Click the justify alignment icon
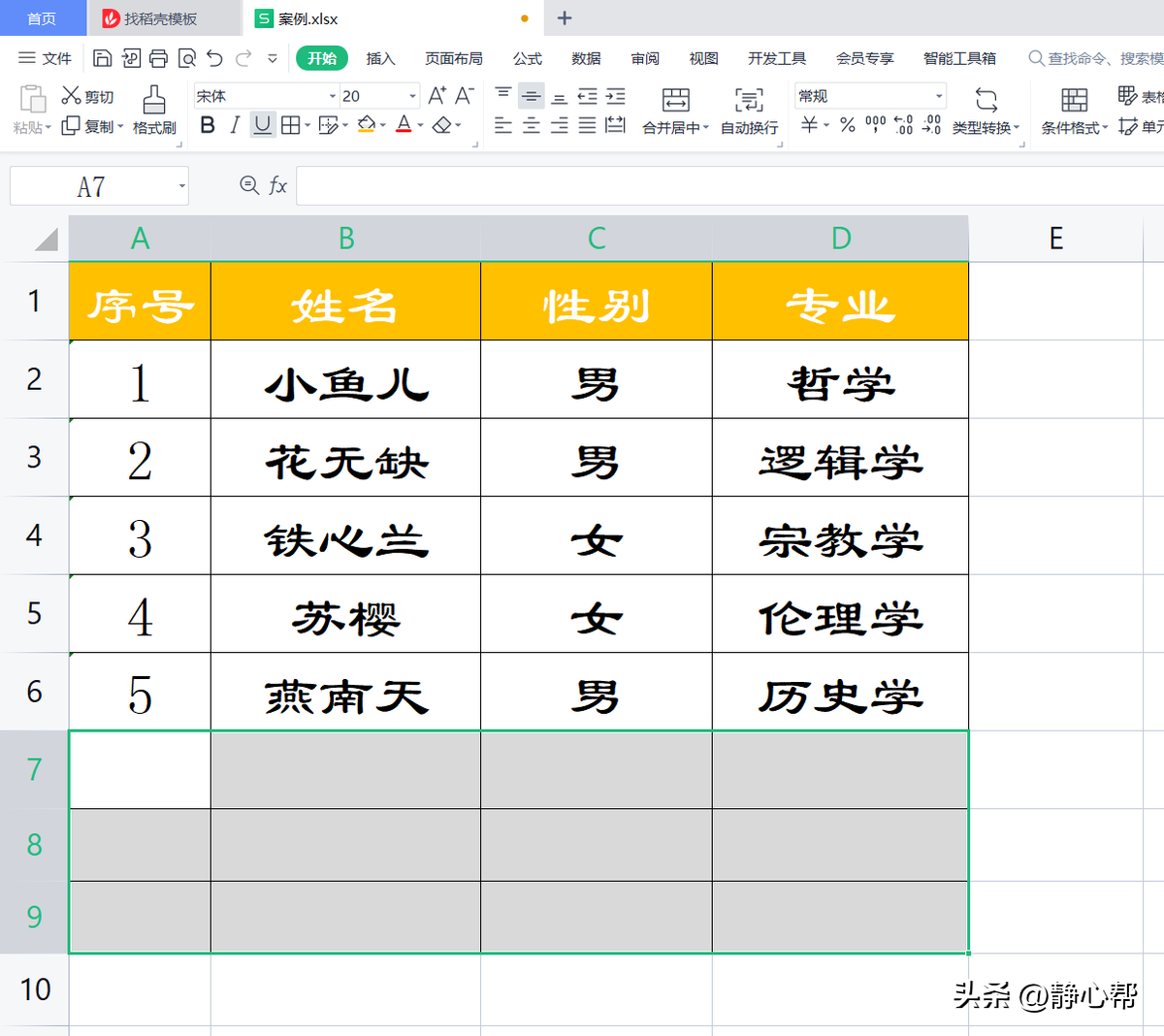The height and width of the screenshot is (1036, 1164). click(588, 125)
